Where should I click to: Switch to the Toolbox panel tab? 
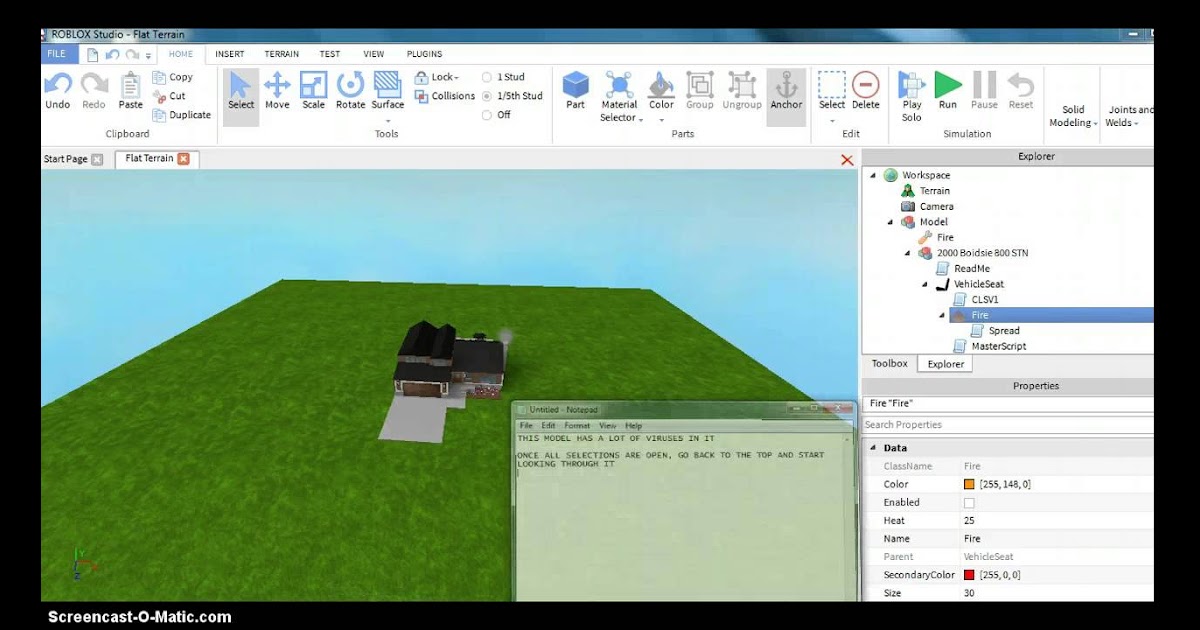click(x=889, y=364)
